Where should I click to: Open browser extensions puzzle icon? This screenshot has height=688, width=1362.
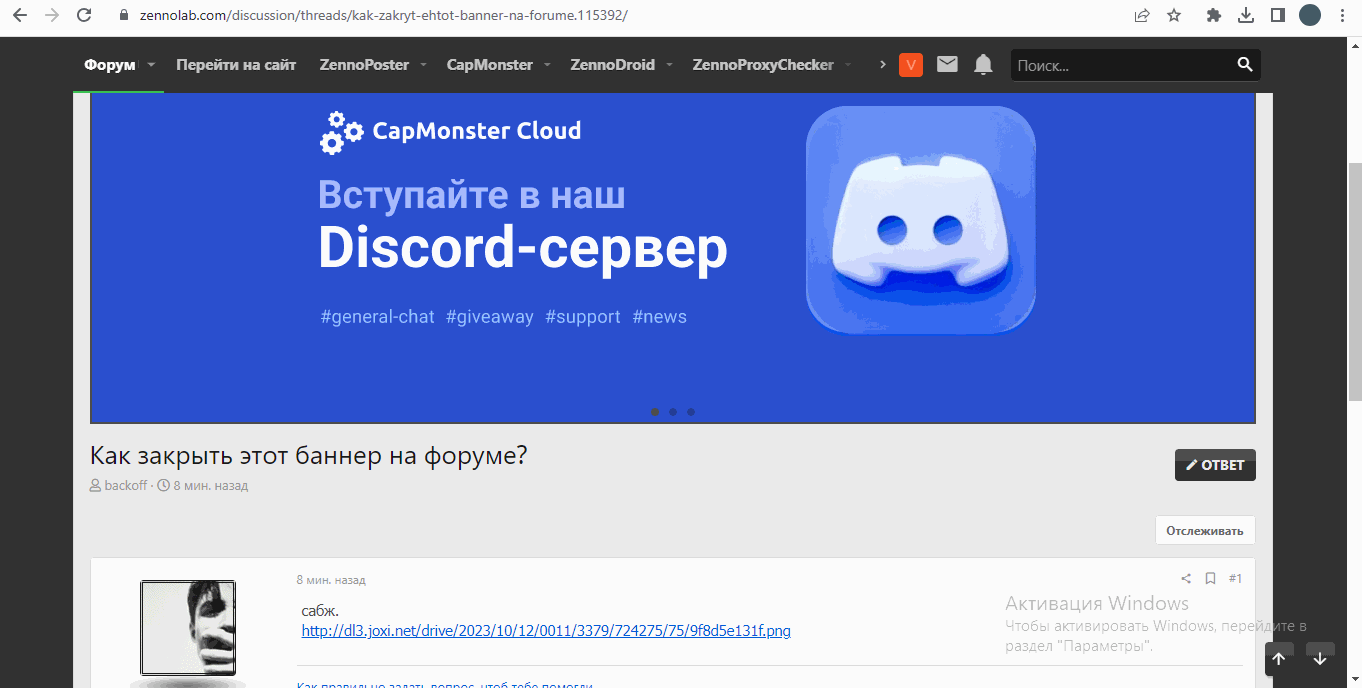click(1214, 15)
